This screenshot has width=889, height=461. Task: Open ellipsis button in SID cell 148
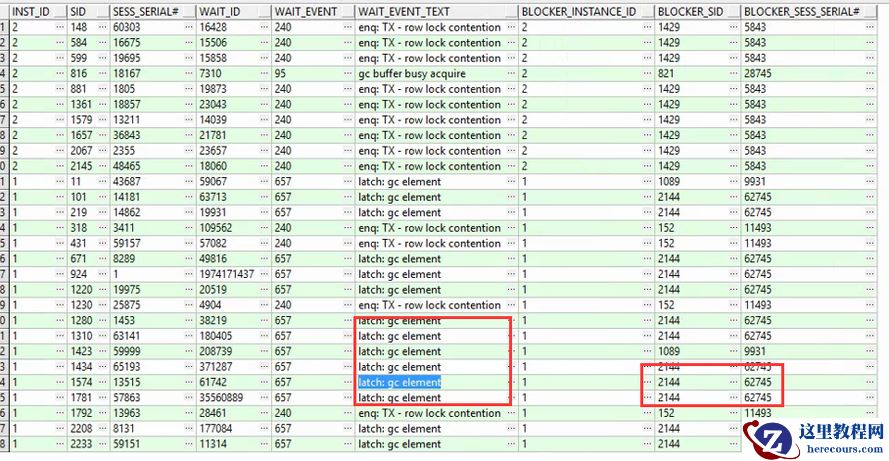[x=103, y=27]
